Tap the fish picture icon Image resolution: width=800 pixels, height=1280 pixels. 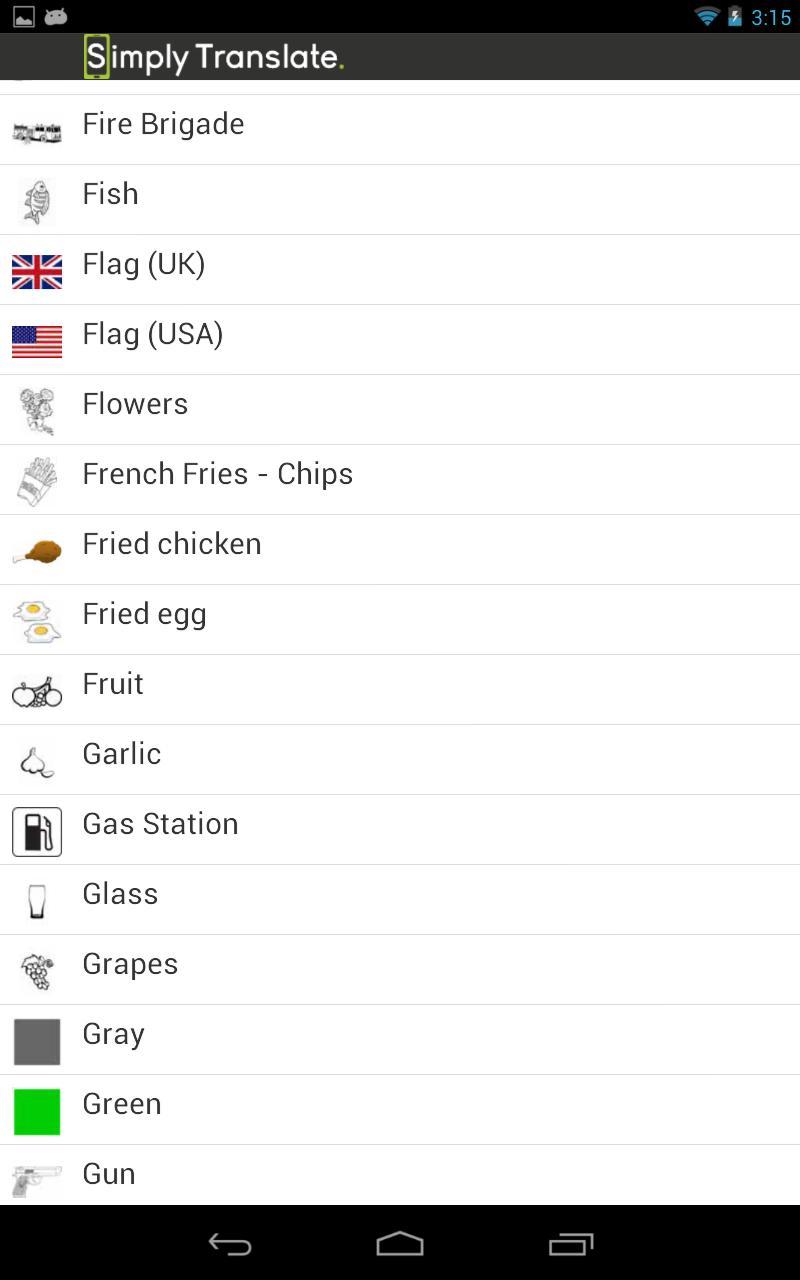37,201
